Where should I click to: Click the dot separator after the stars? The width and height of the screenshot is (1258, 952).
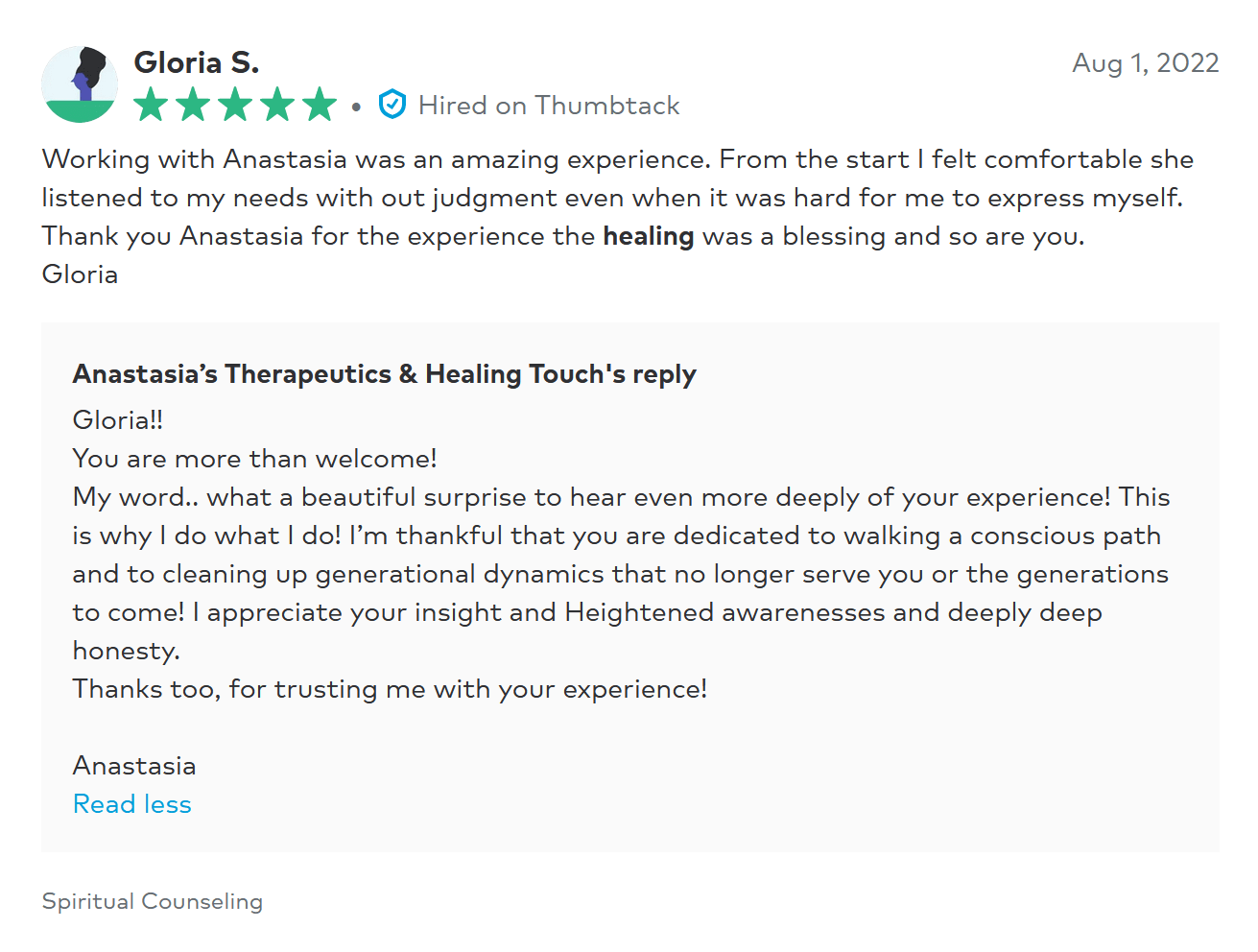click(356, 107)
